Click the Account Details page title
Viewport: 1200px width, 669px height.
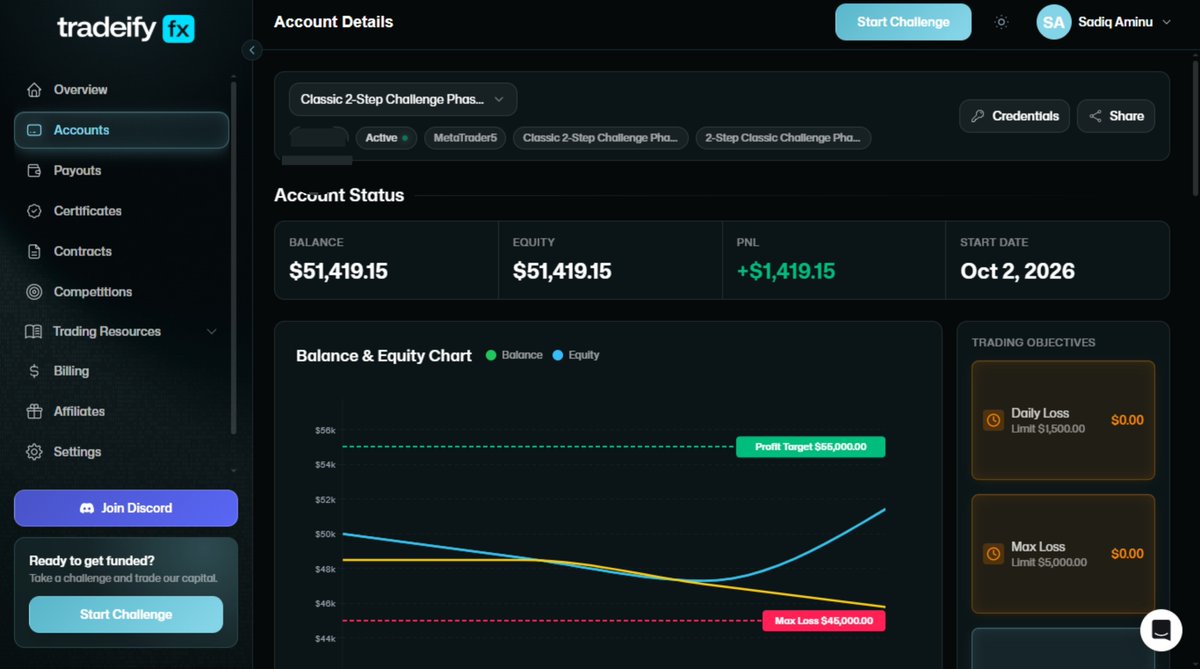point(333,22)
